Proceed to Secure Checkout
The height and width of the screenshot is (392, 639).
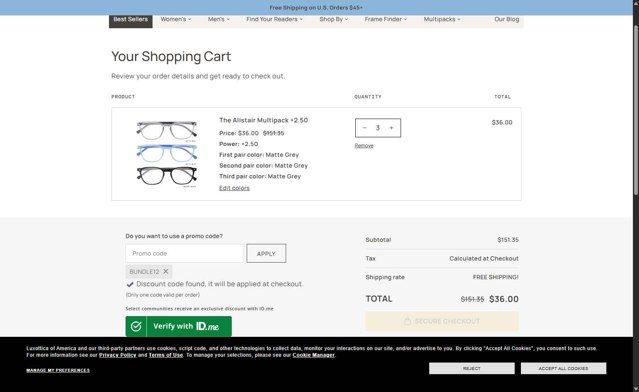[x=442, y=321]
